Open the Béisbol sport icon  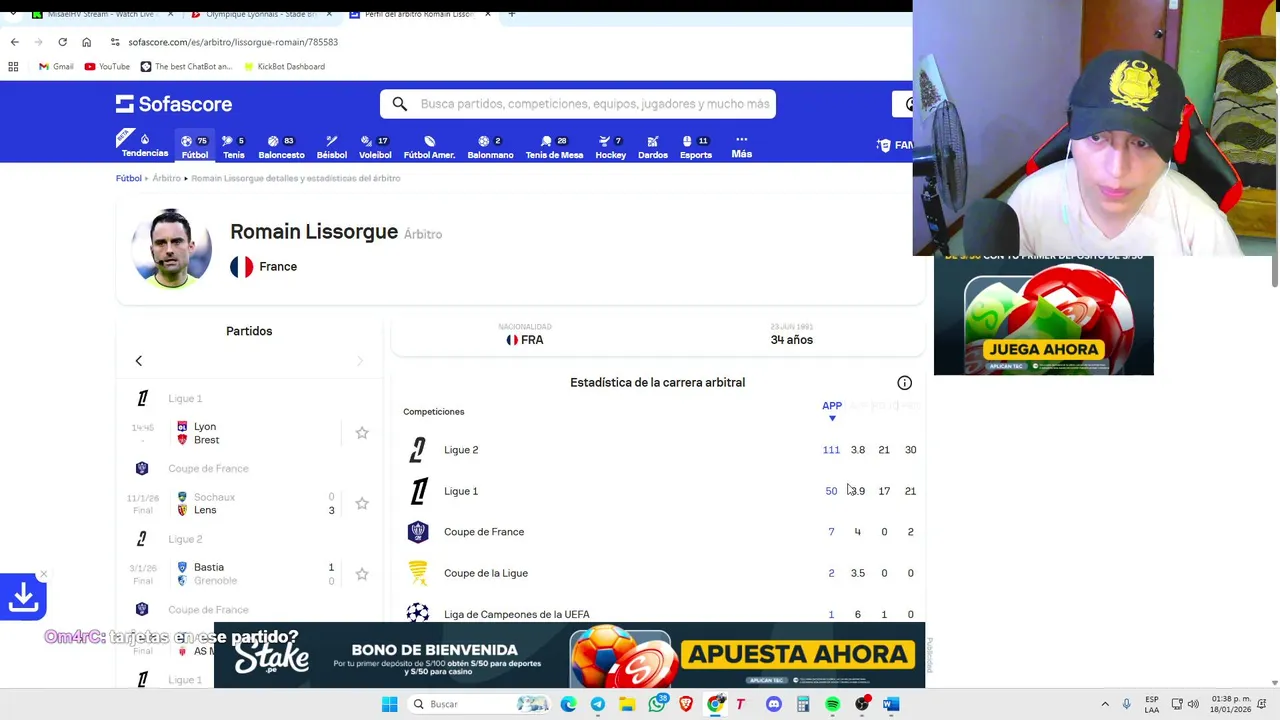click(x=332, y=147)
